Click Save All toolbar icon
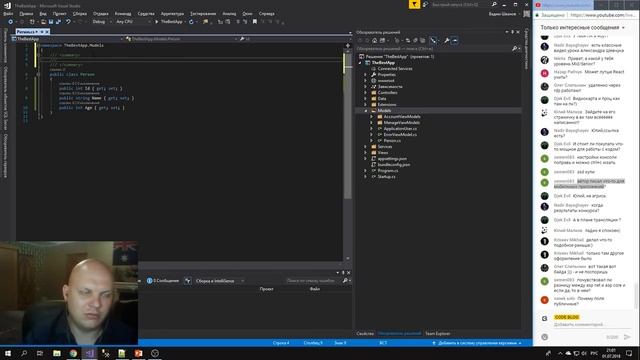Screen dimensions: 640x360 point(58,22)
